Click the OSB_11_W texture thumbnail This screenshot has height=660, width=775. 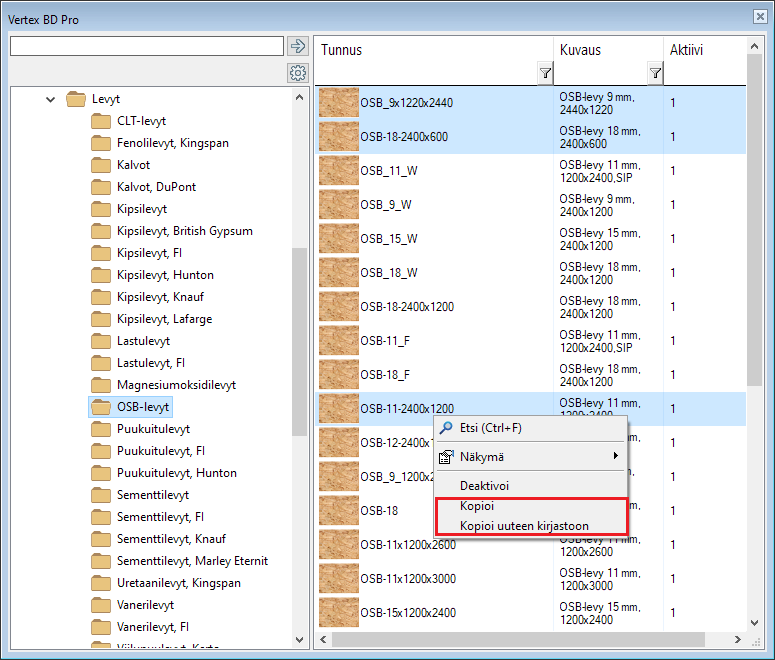[x=339, y=170]
